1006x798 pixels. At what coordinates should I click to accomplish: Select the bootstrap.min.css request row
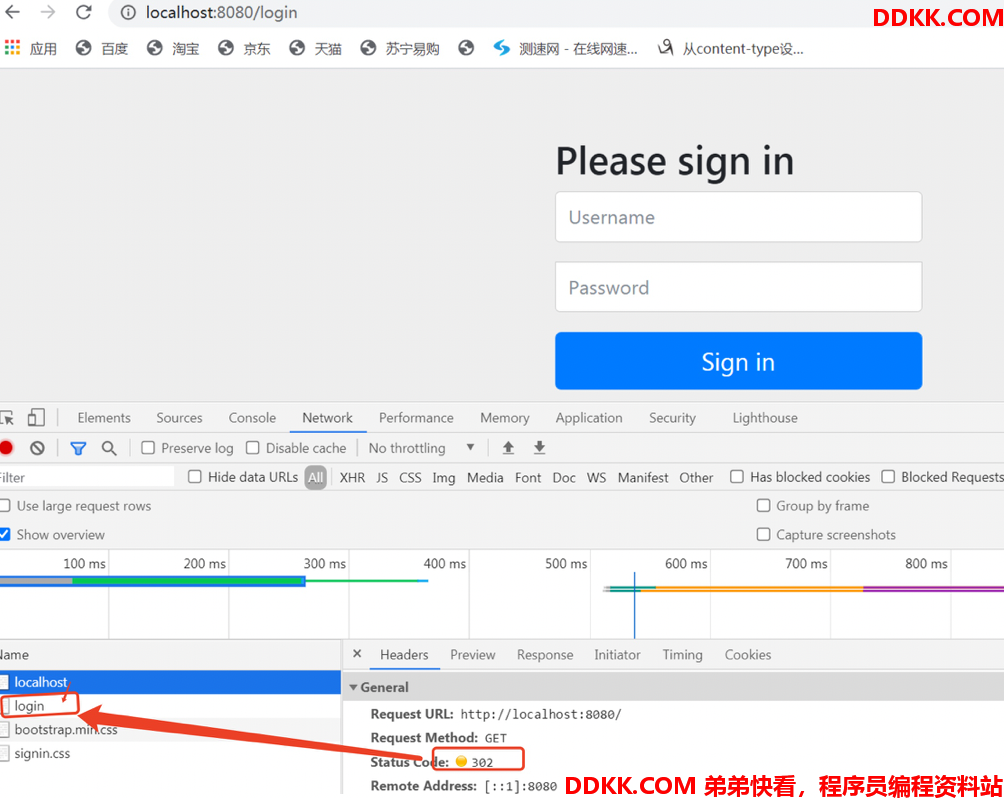click(170, 729)
